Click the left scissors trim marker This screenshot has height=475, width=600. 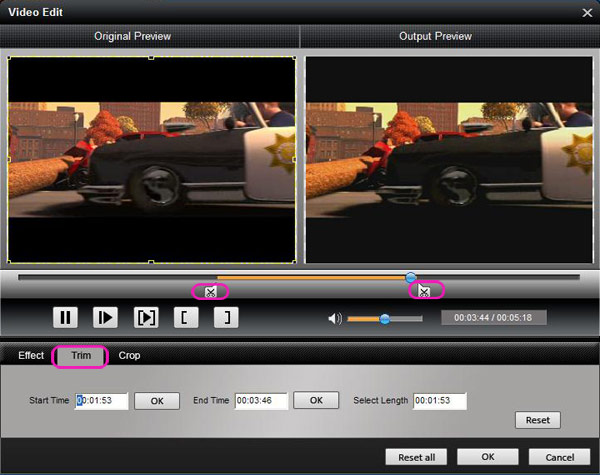[x=210, y=292]
